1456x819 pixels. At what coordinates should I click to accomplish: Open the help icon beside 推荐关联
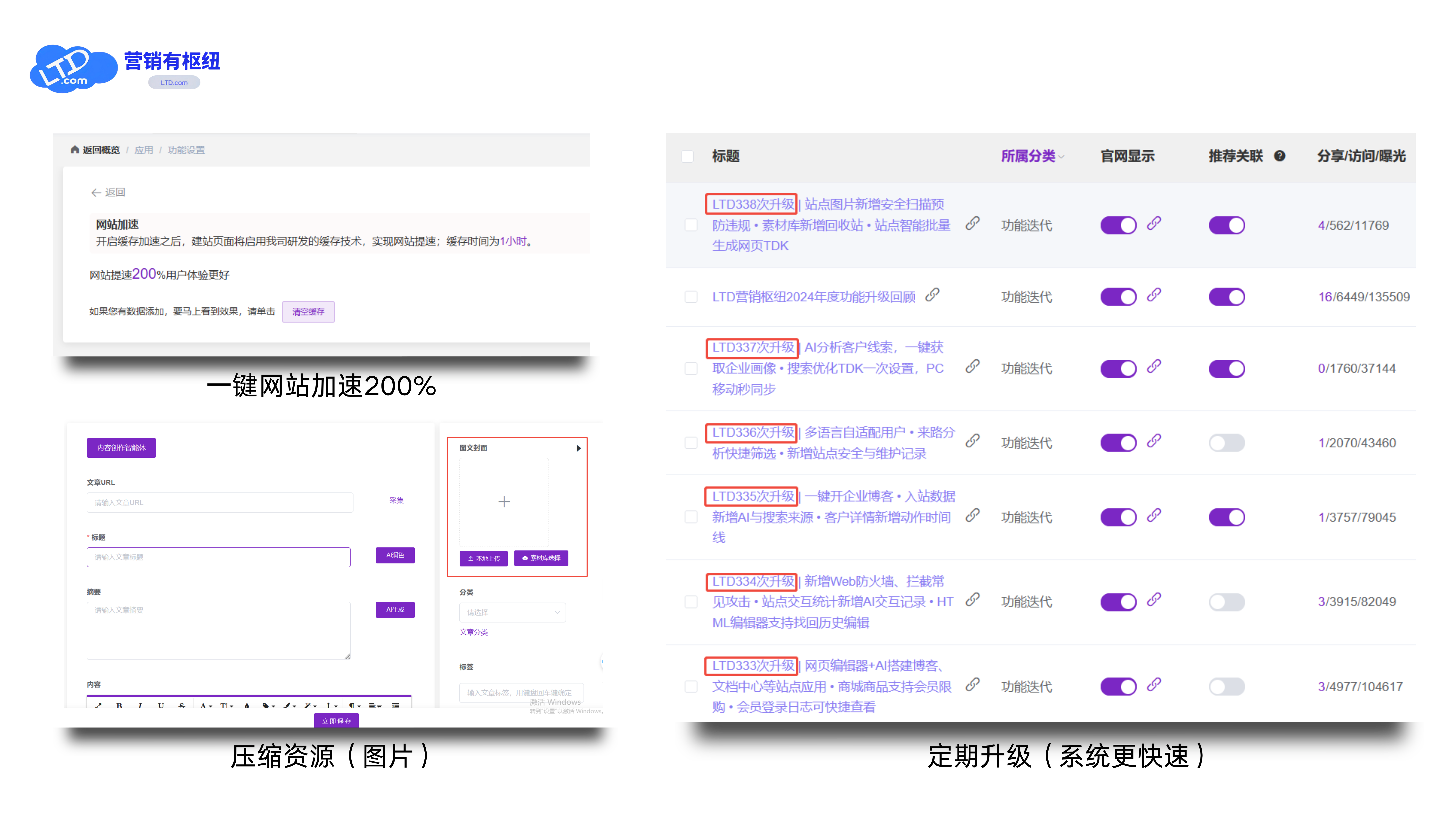coord(1280,157)
